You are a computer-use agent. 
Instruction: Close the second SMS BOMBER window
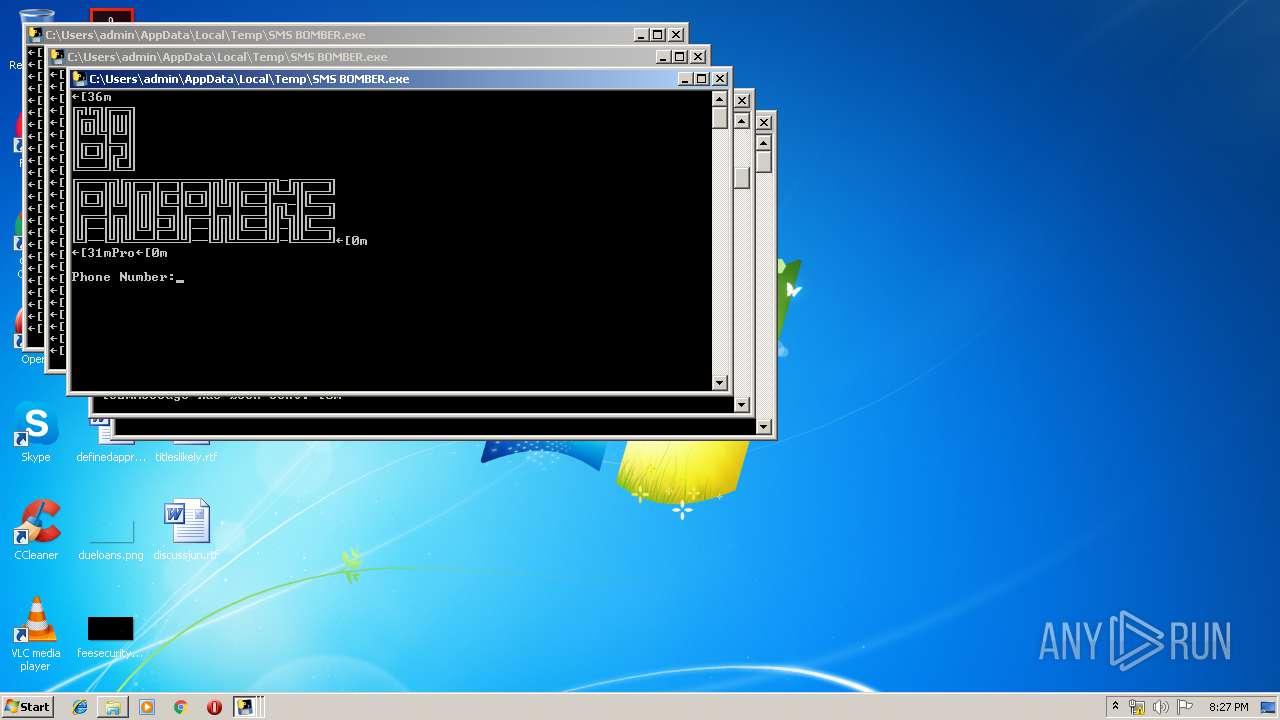point(698,57)
